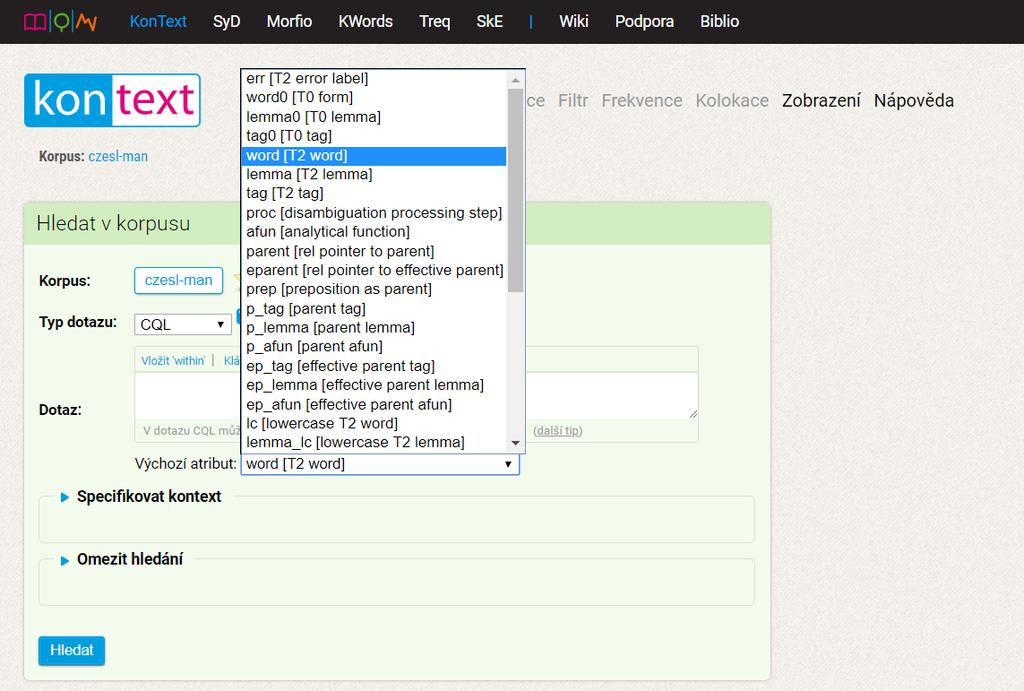Open Treq in top navigation

[435, 22]
